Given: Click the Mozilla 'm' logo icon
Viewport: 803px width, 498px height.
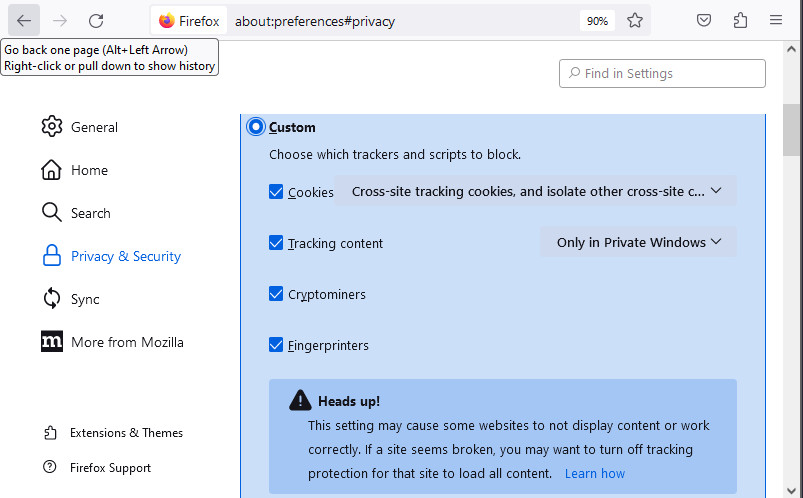Looking at the screenshot, I should coord(52,341).
